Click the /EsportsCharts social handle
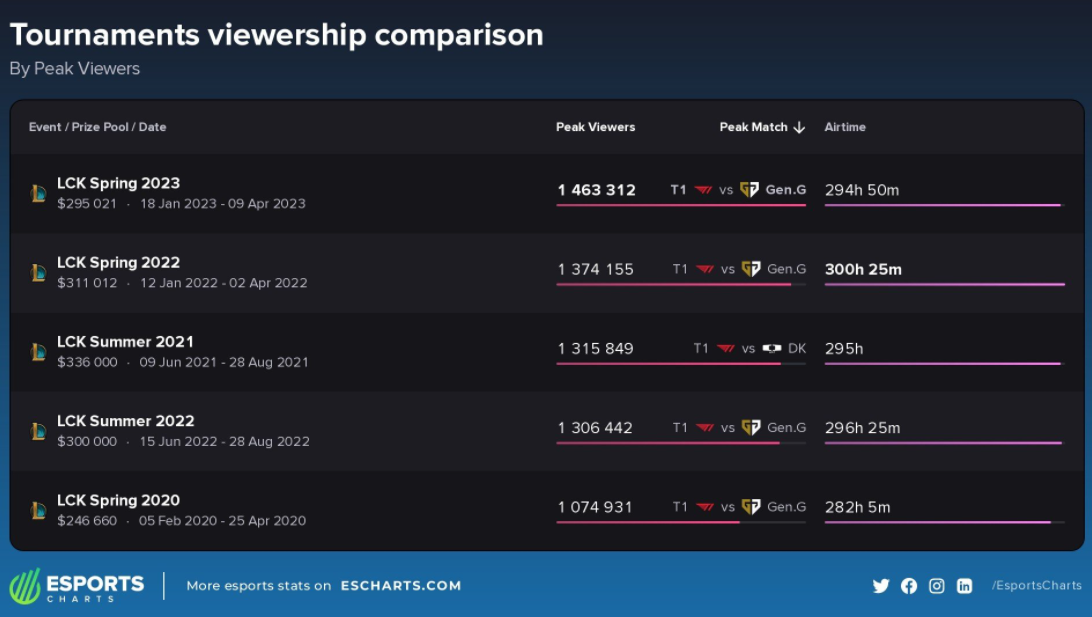Viewport: 1092px width, 617px height. point(1036,586)
